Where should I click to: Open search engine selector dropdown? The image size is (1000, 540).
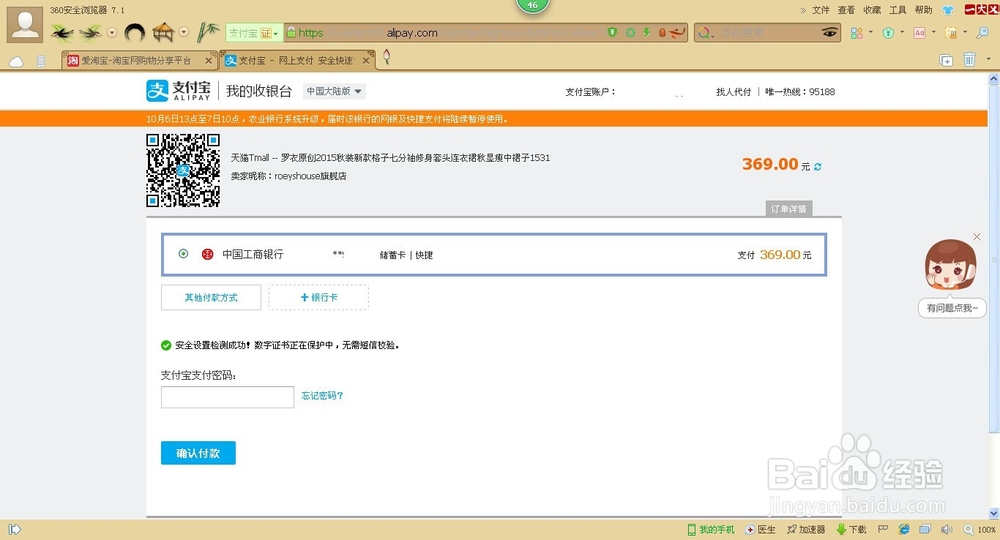click(x=706, y=33)
